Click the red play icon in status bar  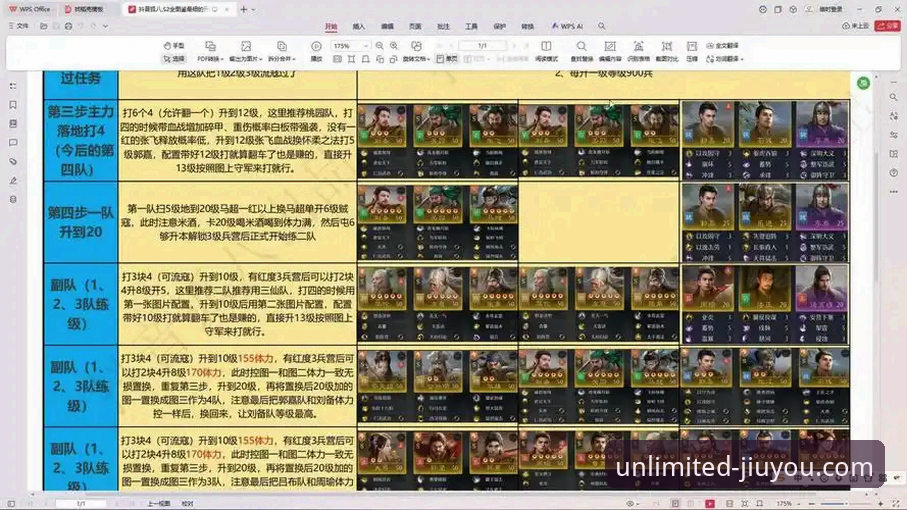[710, 504]
